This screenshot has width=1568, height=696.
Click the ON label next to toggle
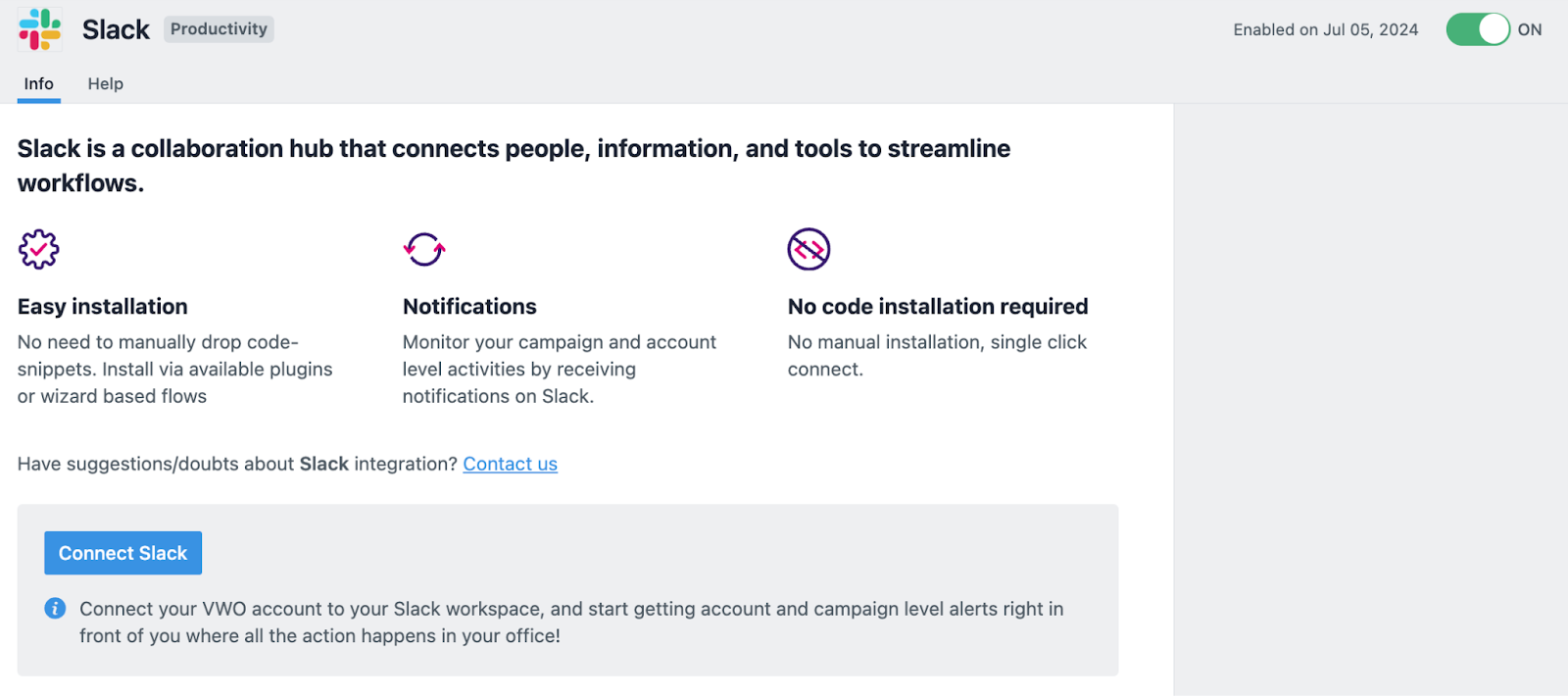tap(1530, 29)
